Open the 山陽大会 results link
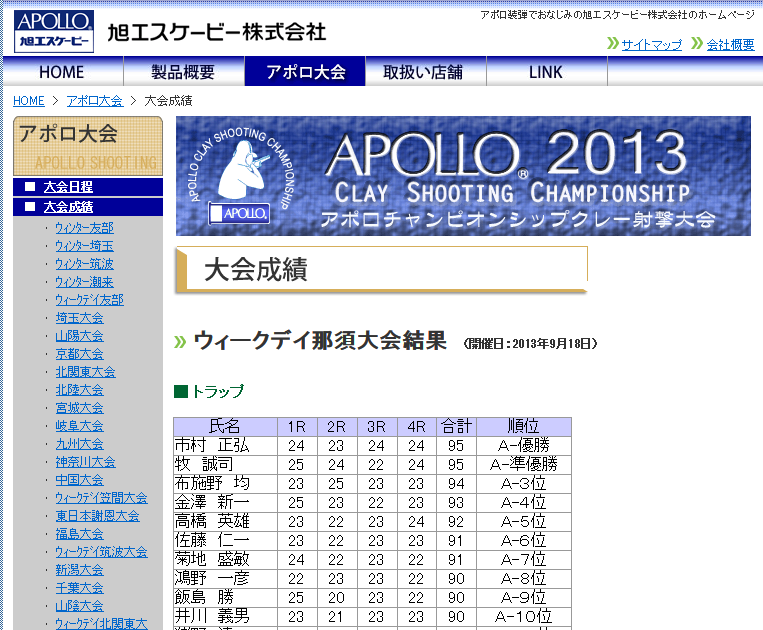763x630 pixels. (79, 336)
